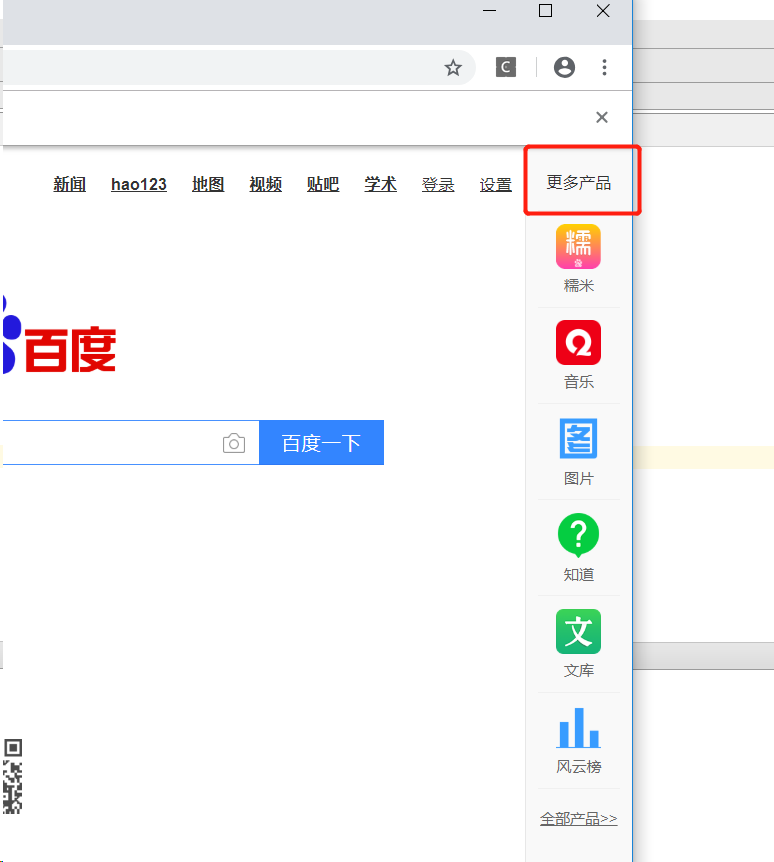This screenshot has width=774, height=862.
Task: Open the 风云榜 bar chart icon
Action: point(578,728)
